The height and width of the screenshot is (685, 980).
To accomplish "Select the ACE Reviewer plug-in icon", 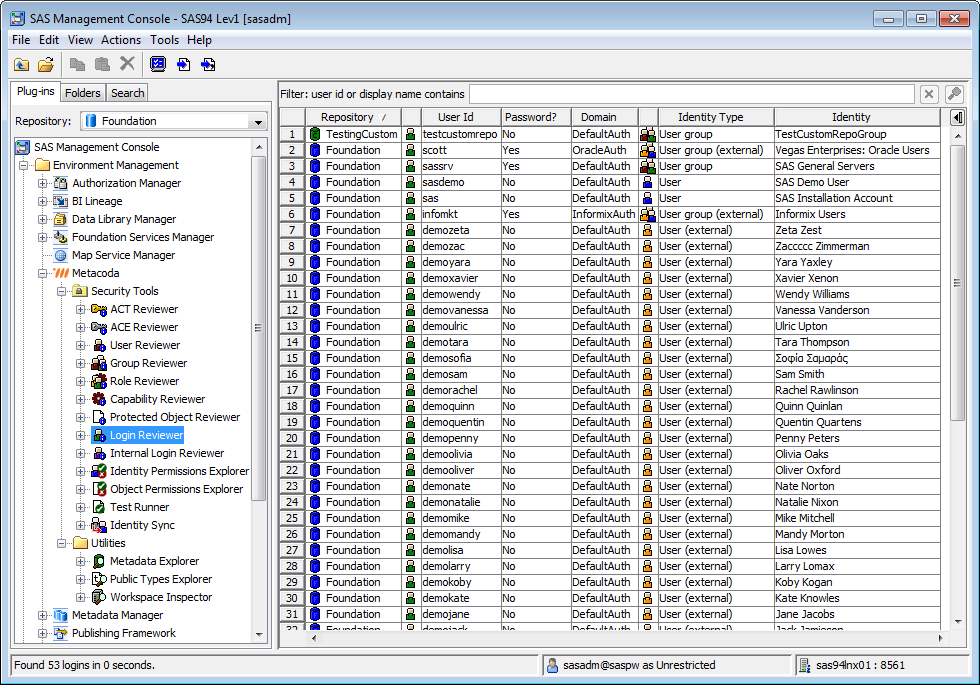I will (x=99, y=328).
